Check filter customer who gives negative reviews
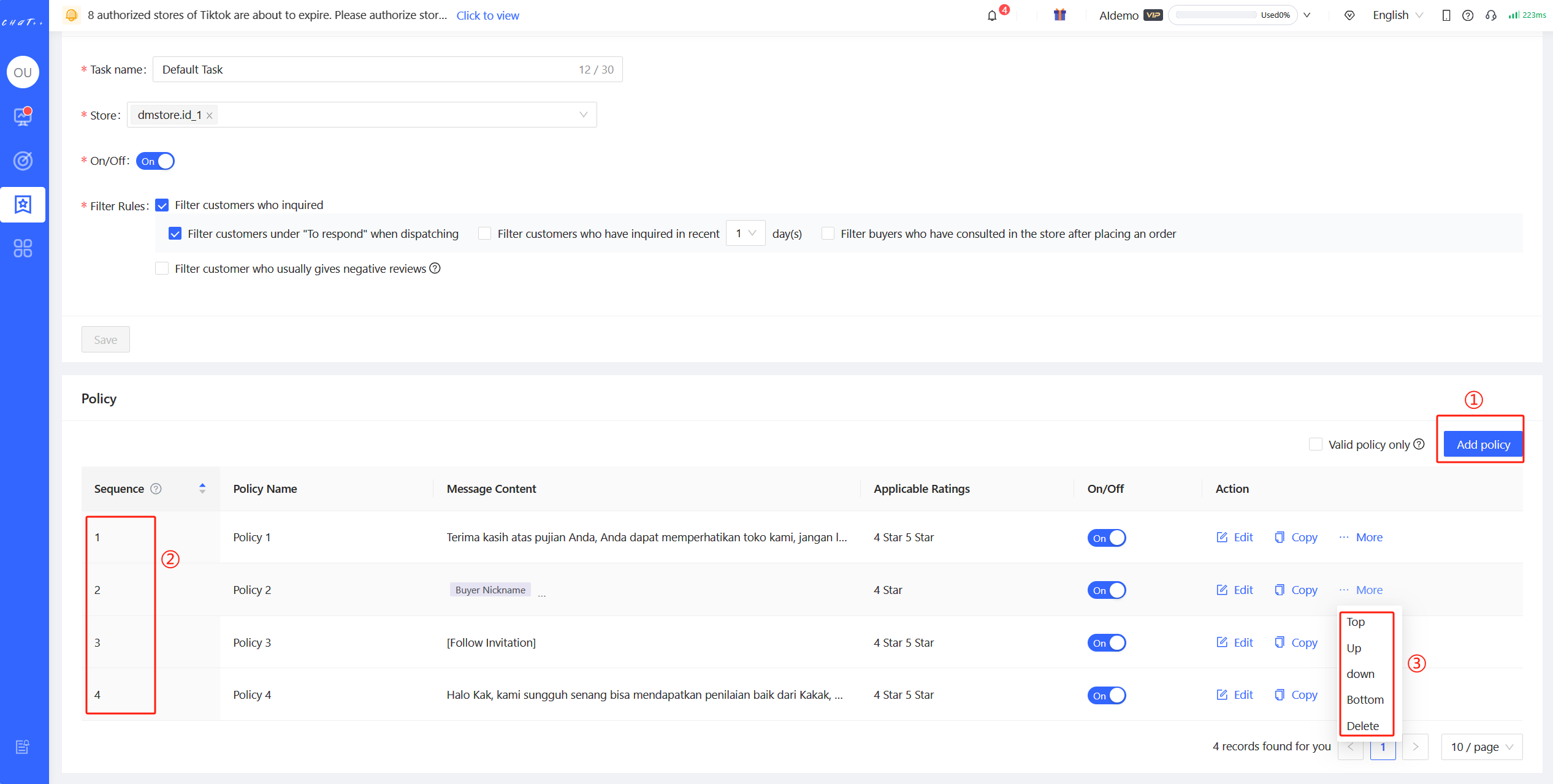1553x784 pixels. 162,268
